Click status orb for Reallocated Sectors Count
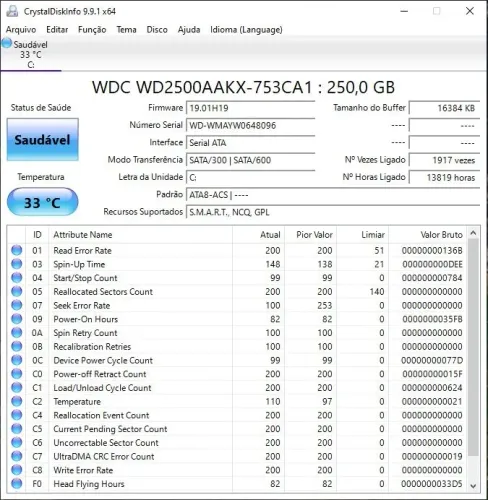The image size is (488, 500). [x=17, y=291]
